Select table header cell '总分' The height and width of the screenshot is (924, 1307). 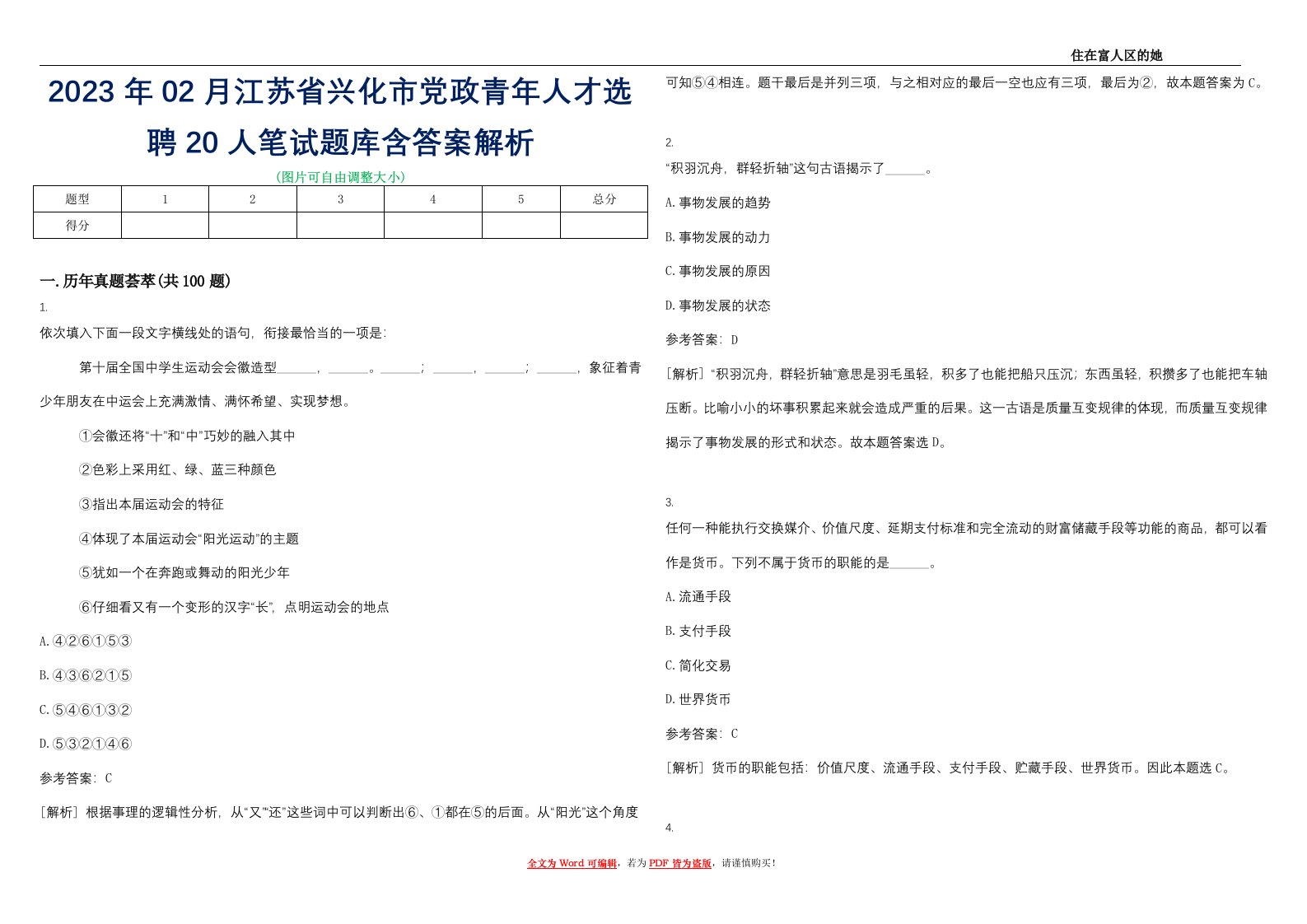(604, 199)
